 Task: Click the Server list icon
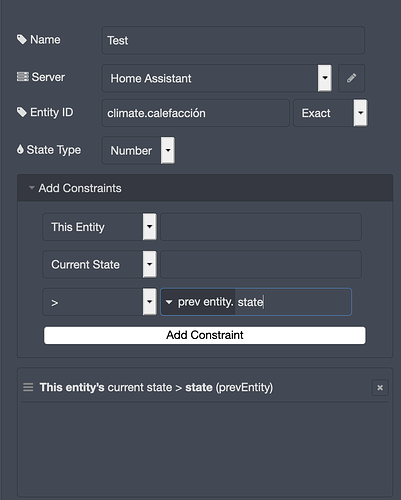[23, 77]
